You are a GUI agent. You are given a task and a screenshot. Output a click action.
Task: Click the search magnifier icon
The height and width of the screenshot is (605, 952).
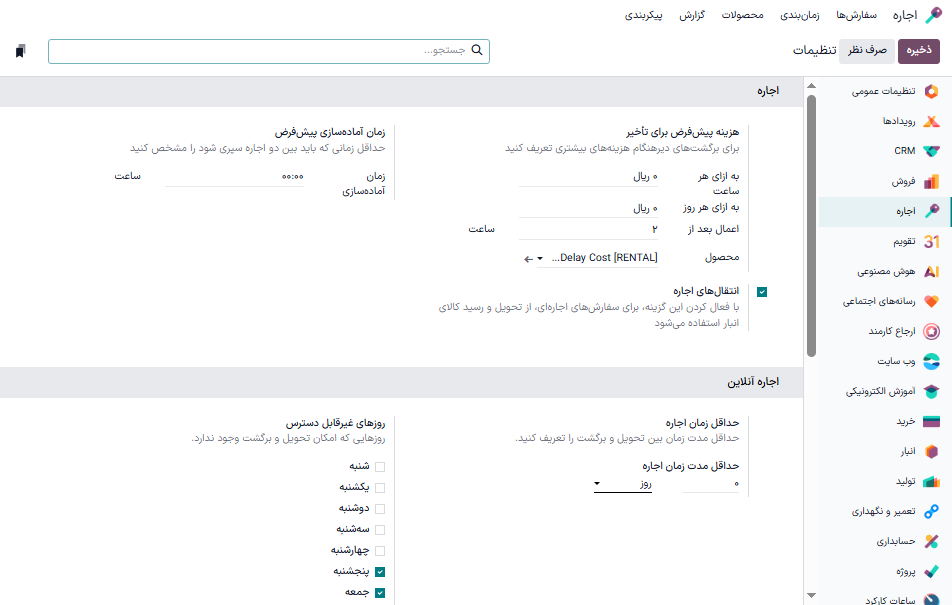[x=477, y=50]
